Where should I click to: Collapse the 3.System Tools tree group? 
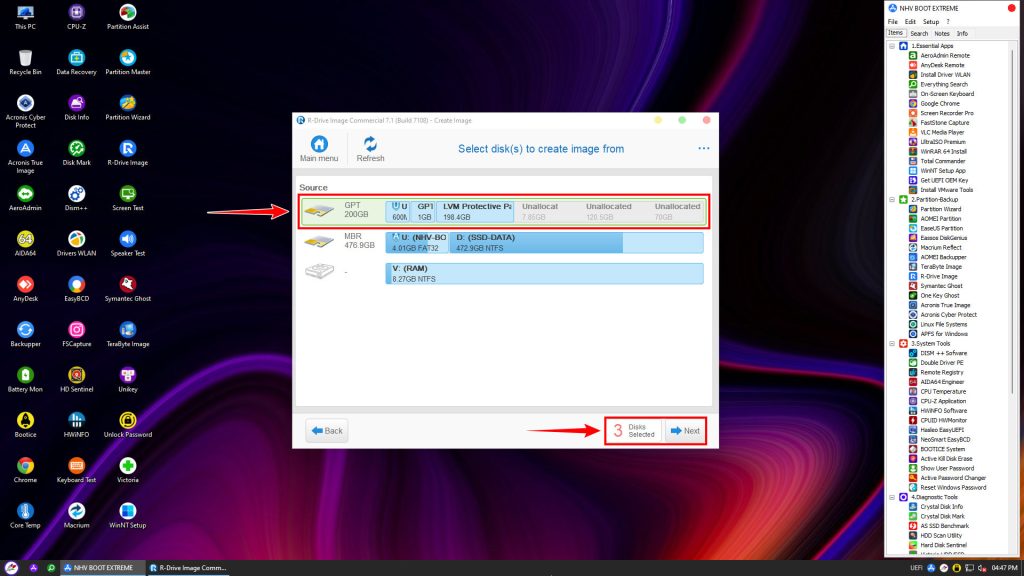point(892,344)
